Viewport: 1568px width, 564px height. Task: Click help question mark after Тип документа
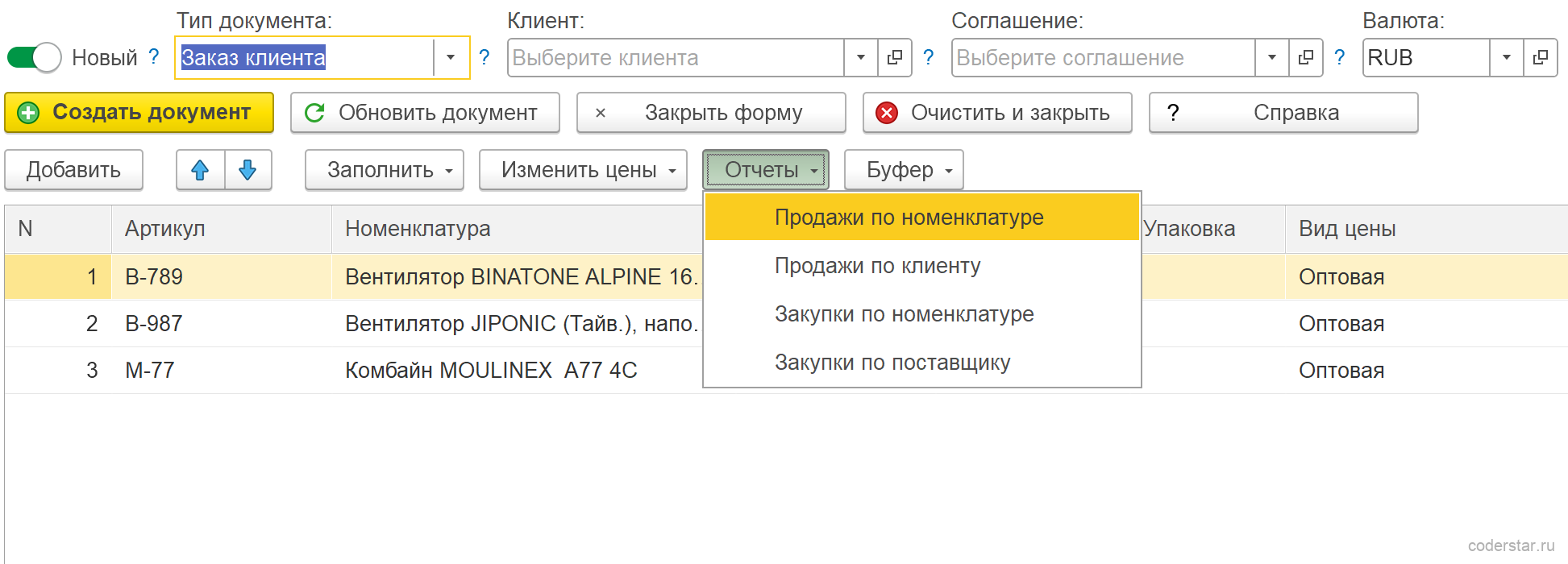485,58
